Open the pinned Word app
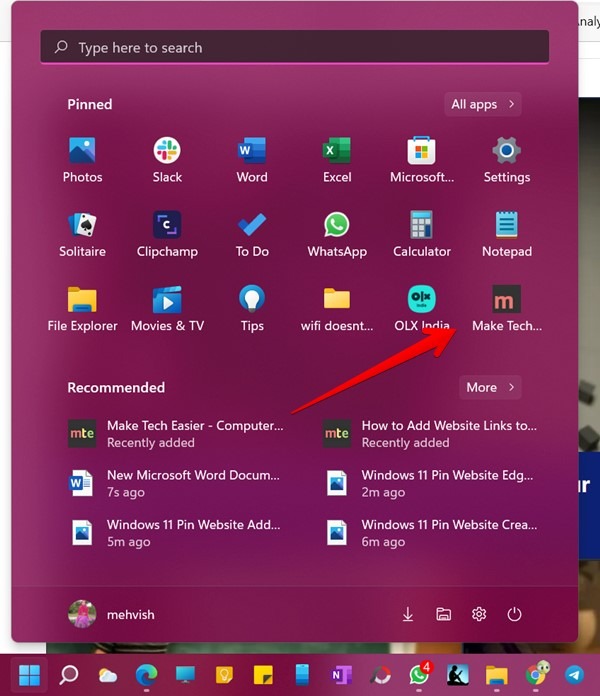The width and height of the screenshot is (600, 696). click(252, 160)
